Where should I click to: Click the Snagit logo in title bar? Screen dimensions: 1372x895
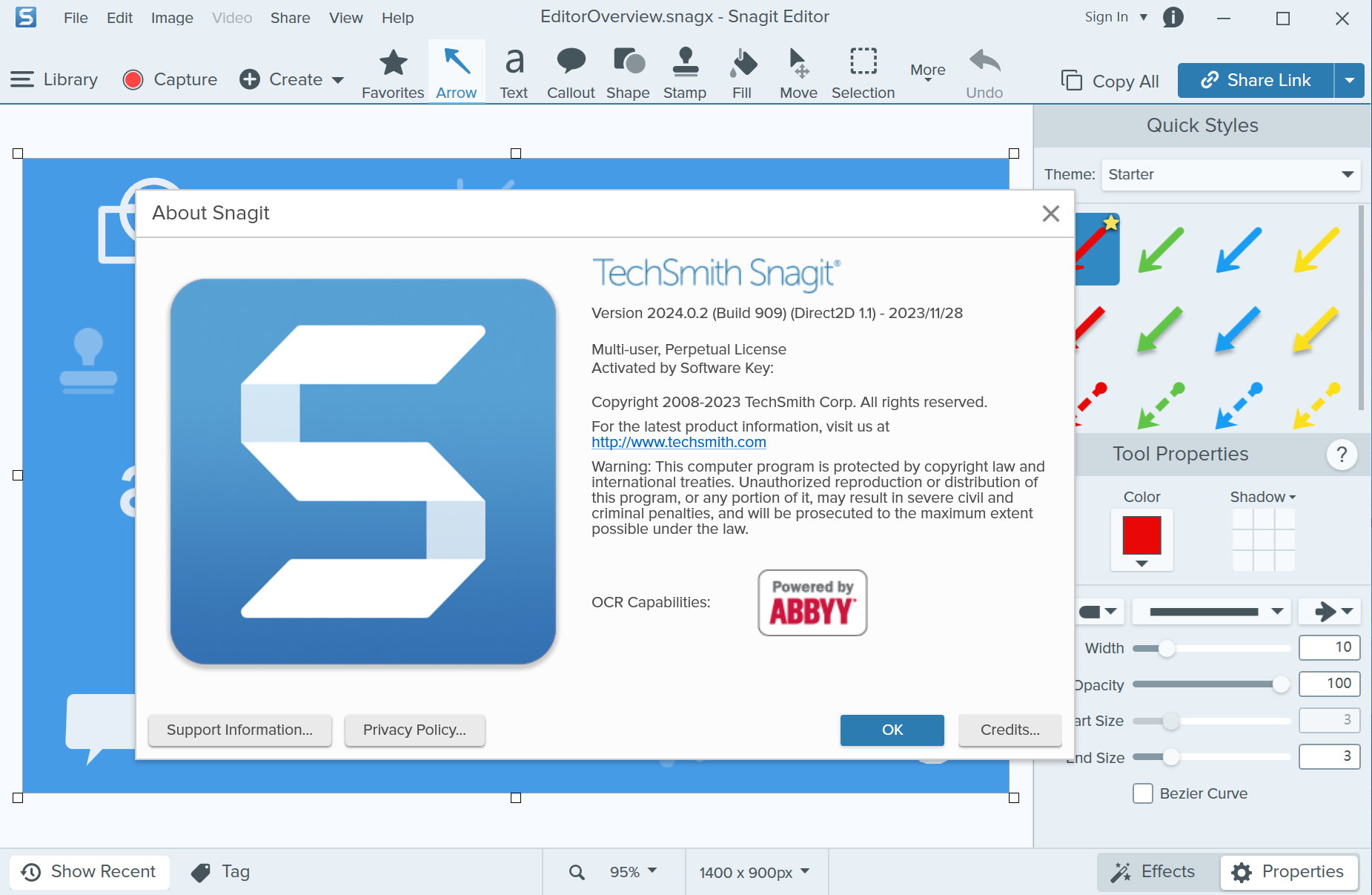click(x=26, y=17)
